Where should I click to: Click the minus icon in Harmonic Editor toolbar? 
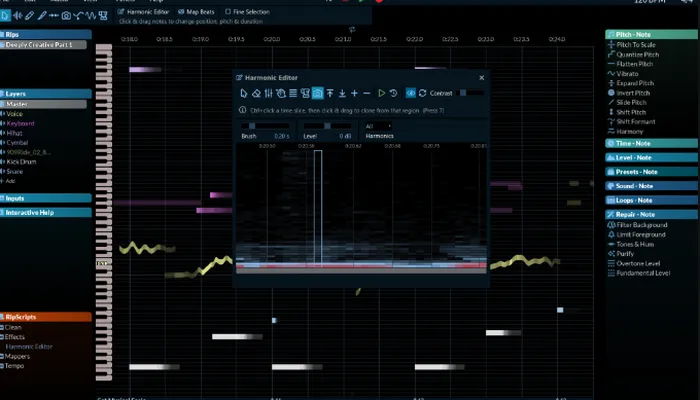pos(367,93)
